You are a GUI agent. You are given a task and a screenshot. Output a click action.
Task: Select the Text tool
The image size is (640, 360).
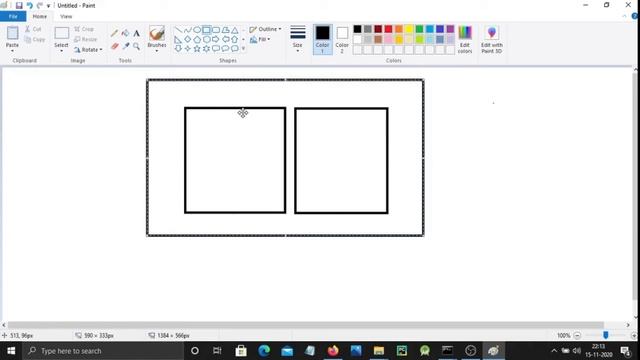(136, 33)
